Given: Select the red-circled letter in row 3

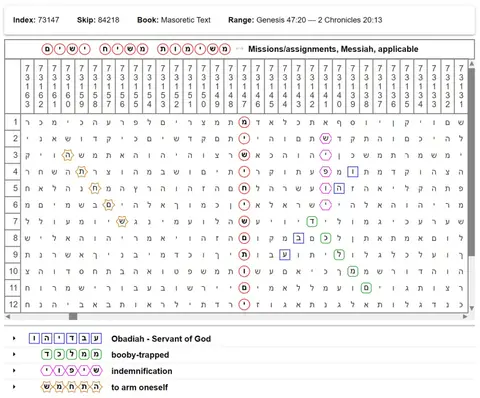Looking at the screenshot, I should 244,155.
